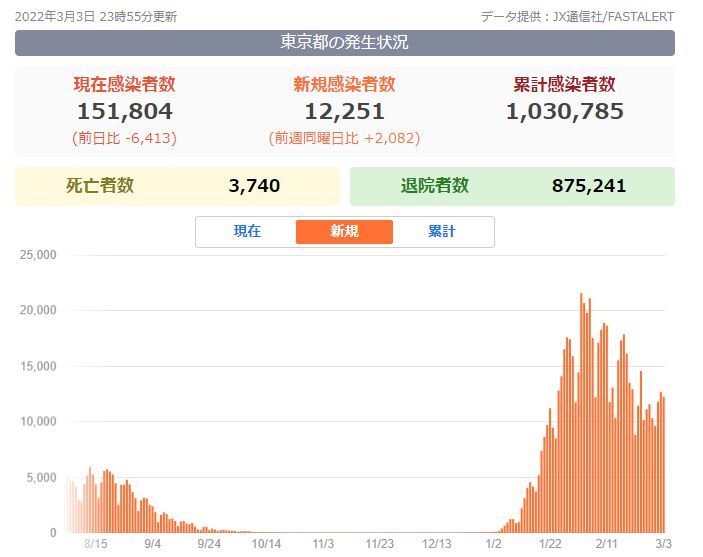Click the text (前日比 -6,413)
This screenshot has width=703, height=557.
(125, 138)
